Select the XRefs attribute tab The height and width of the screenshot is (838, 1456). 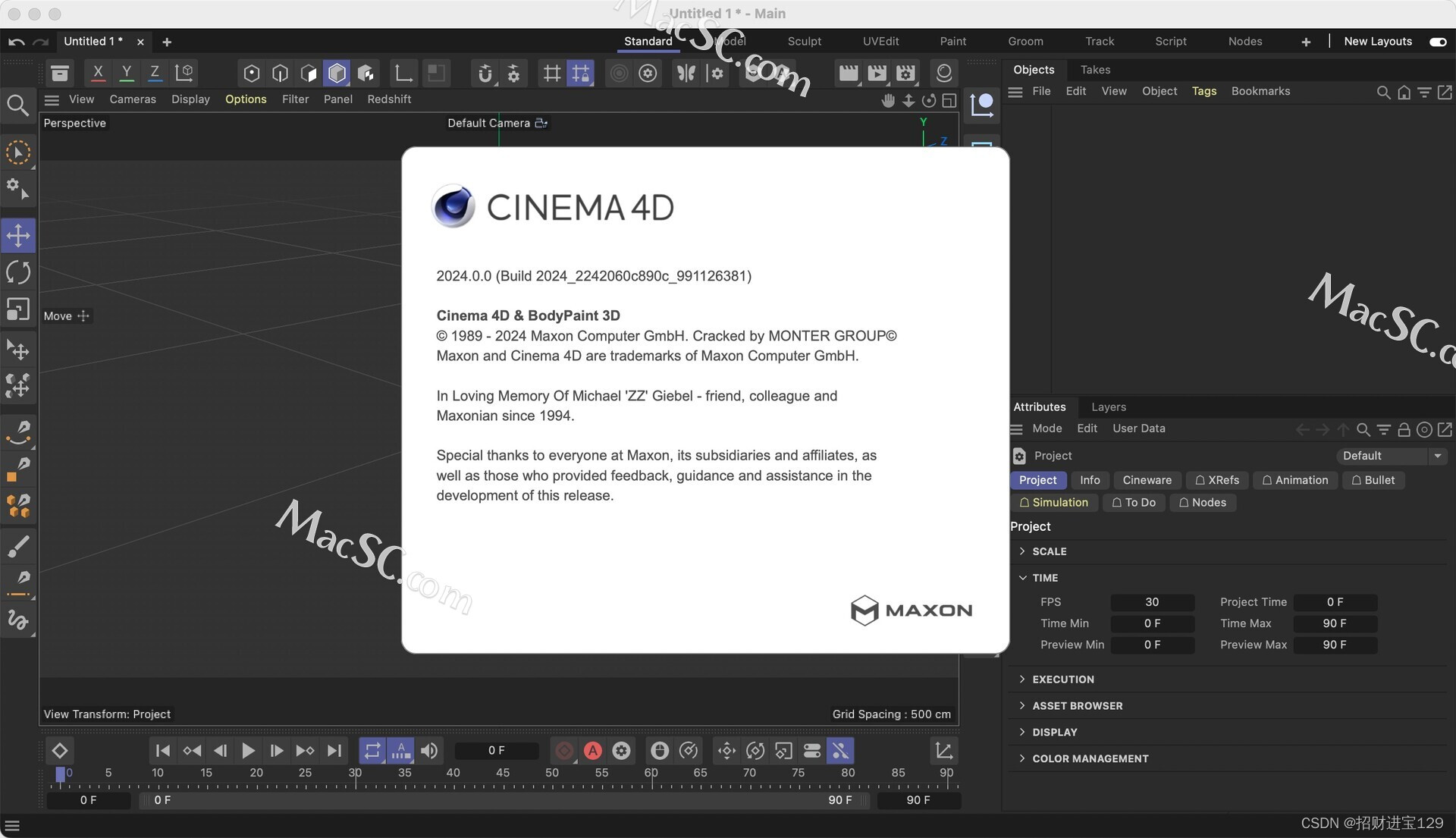[1216, 480]
